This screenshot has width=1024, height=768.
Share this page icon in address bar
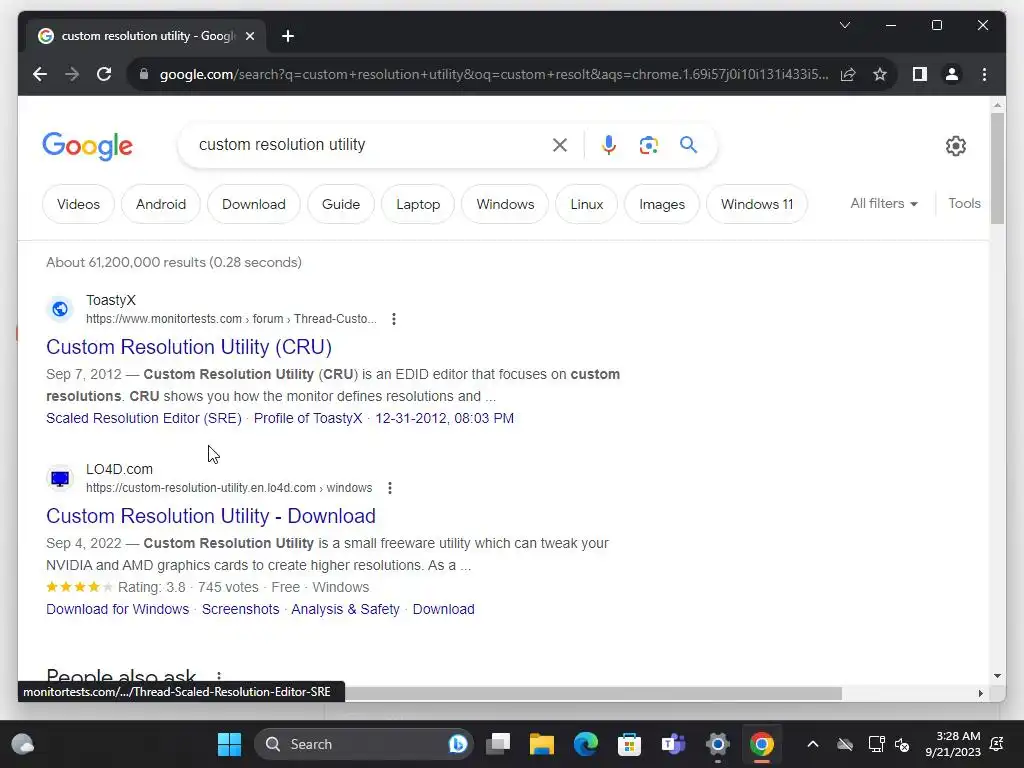(x=848, y=74)
